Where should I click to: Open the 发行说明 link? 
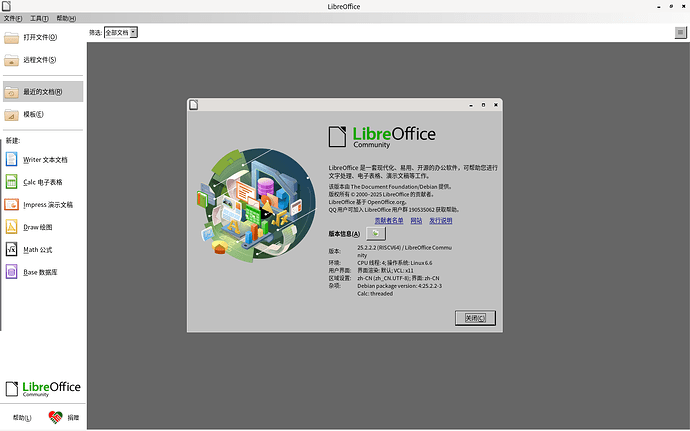coord(440,221)
